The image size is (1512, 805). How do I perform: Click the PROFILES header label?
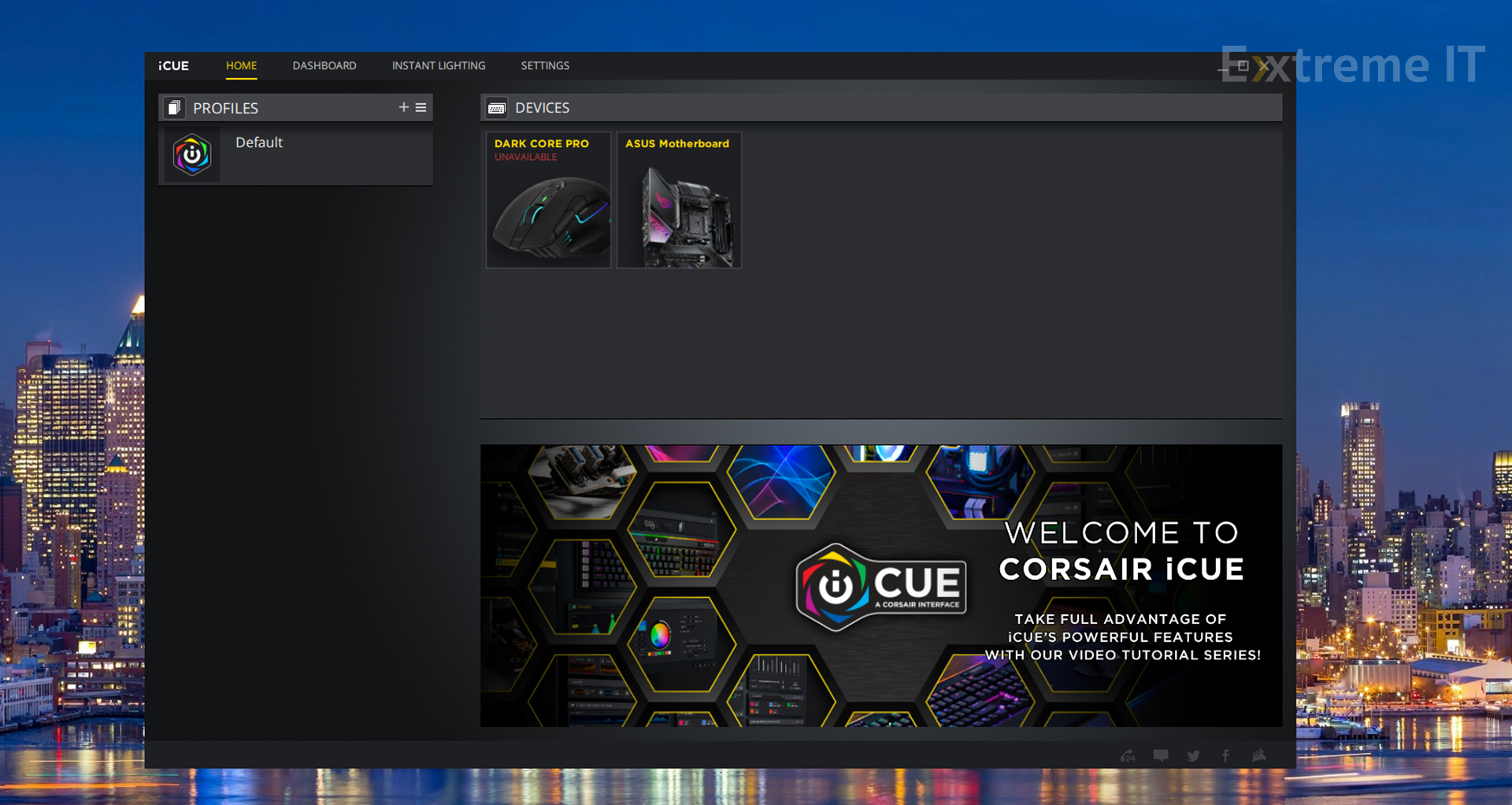coord(226,108)
